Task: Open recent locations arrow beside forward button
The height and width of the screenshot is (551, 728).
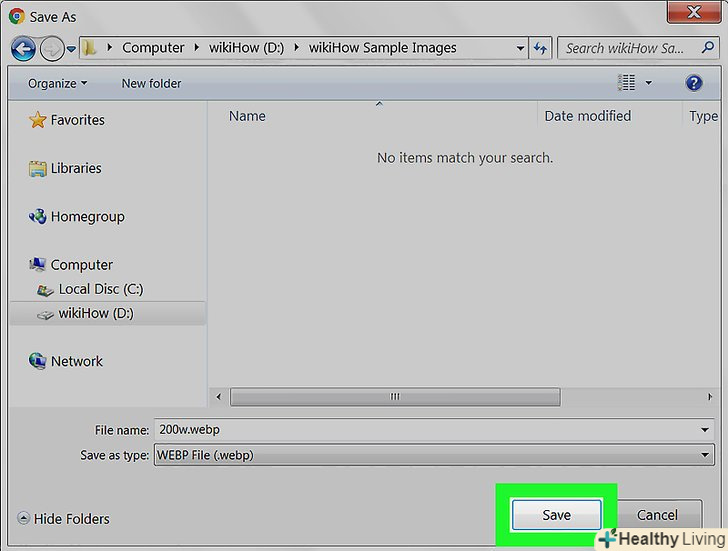Action: click(x=71, y=48)
